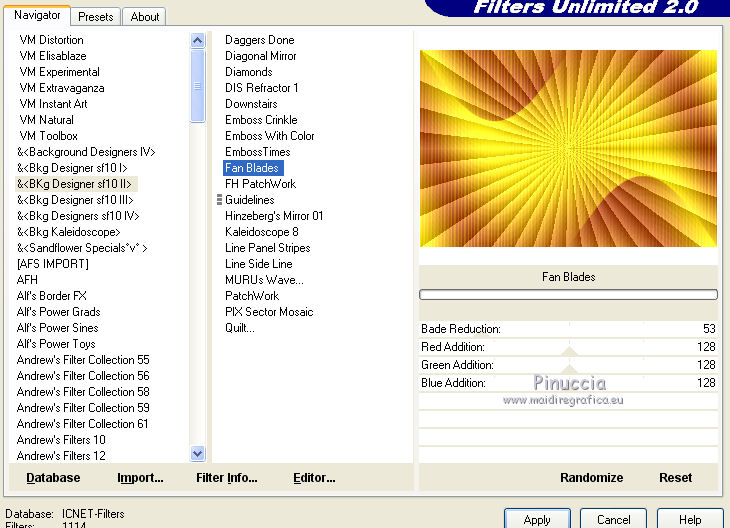Click the Database button
Viewport: 730px width, 528px height.
(x=53, y=478)
